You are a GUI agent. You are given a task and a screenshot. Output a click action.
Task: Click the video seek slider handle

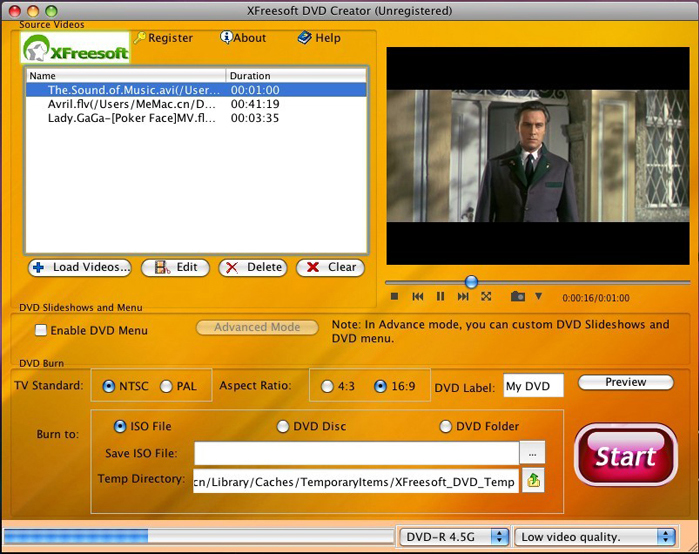tap(471, 282)
